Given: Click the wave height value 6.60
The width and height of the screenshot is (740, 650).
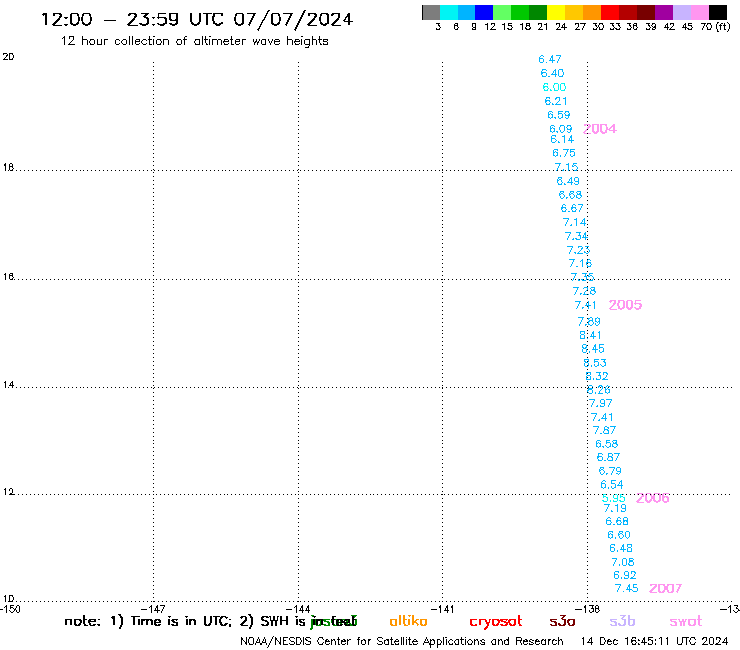Looking at the screenshot, I should click(x=619, y=535).
